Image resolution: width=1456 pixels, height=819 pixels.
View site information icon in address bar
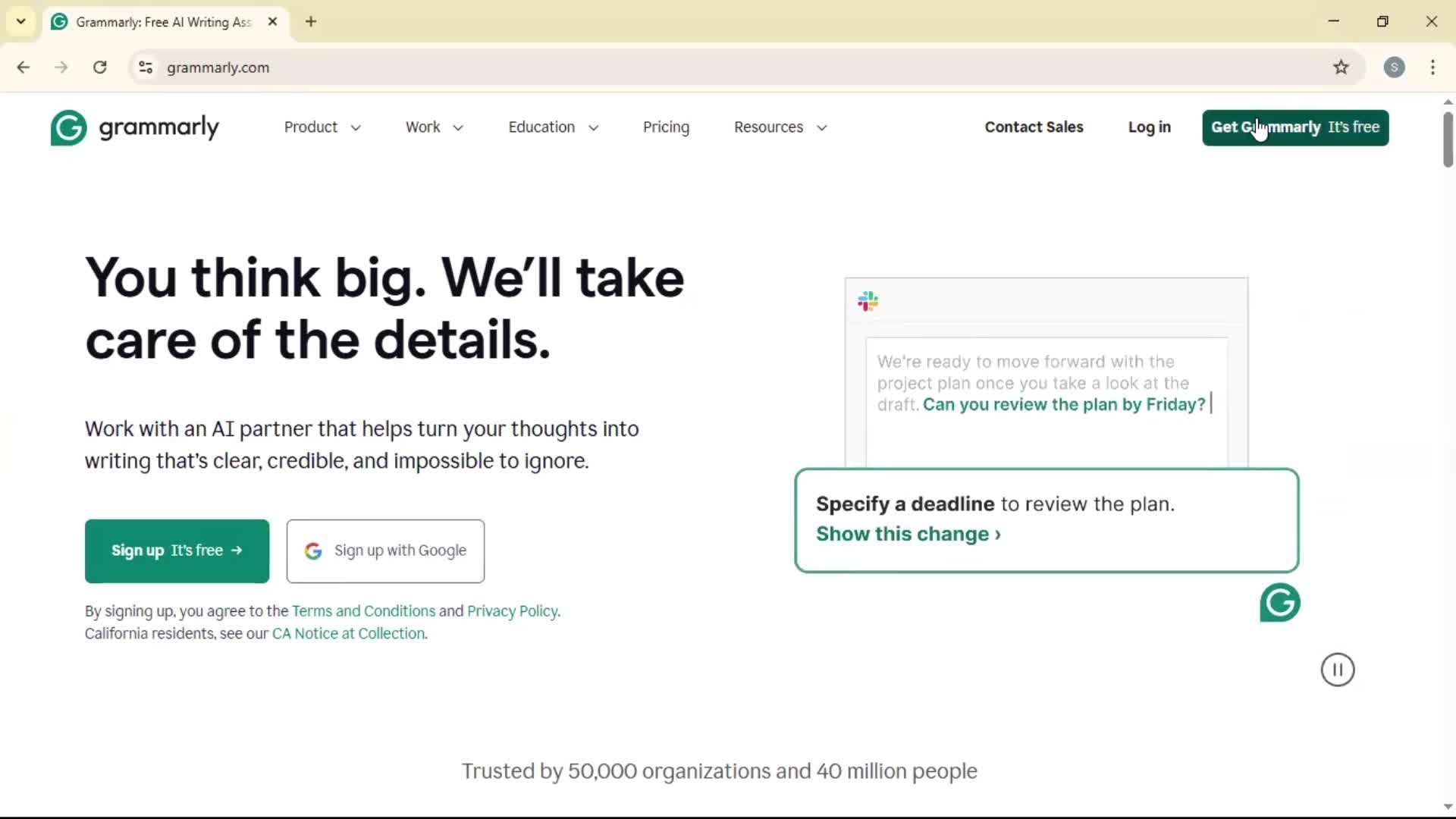(x=146, y=67)
